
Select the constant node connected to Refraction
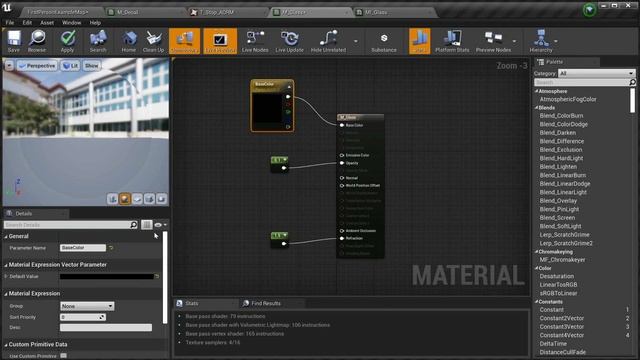click(280, 240)
